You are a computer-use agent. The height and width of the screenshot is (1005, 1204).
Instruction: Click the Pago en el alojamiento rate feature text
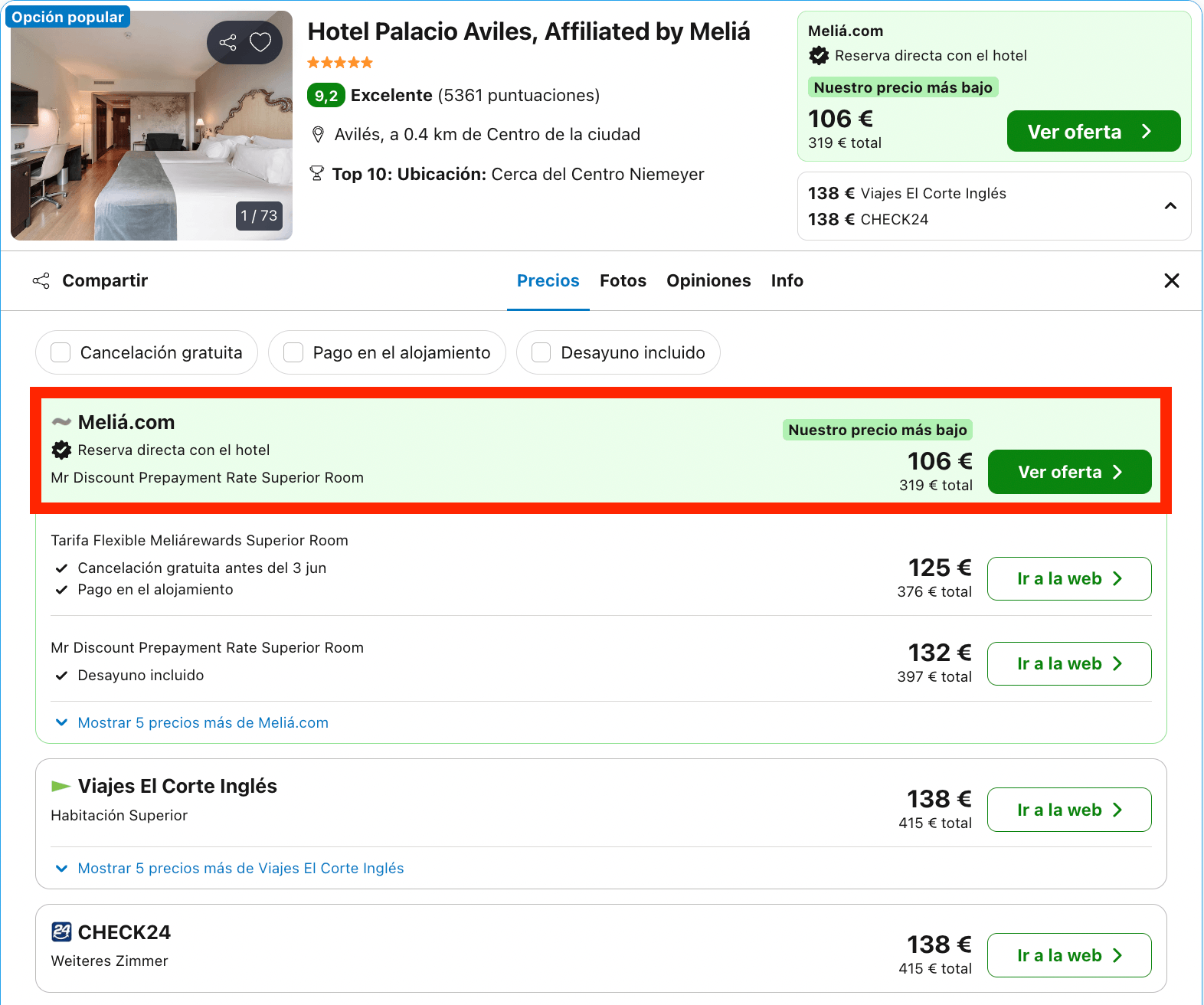tap(155, 589)
